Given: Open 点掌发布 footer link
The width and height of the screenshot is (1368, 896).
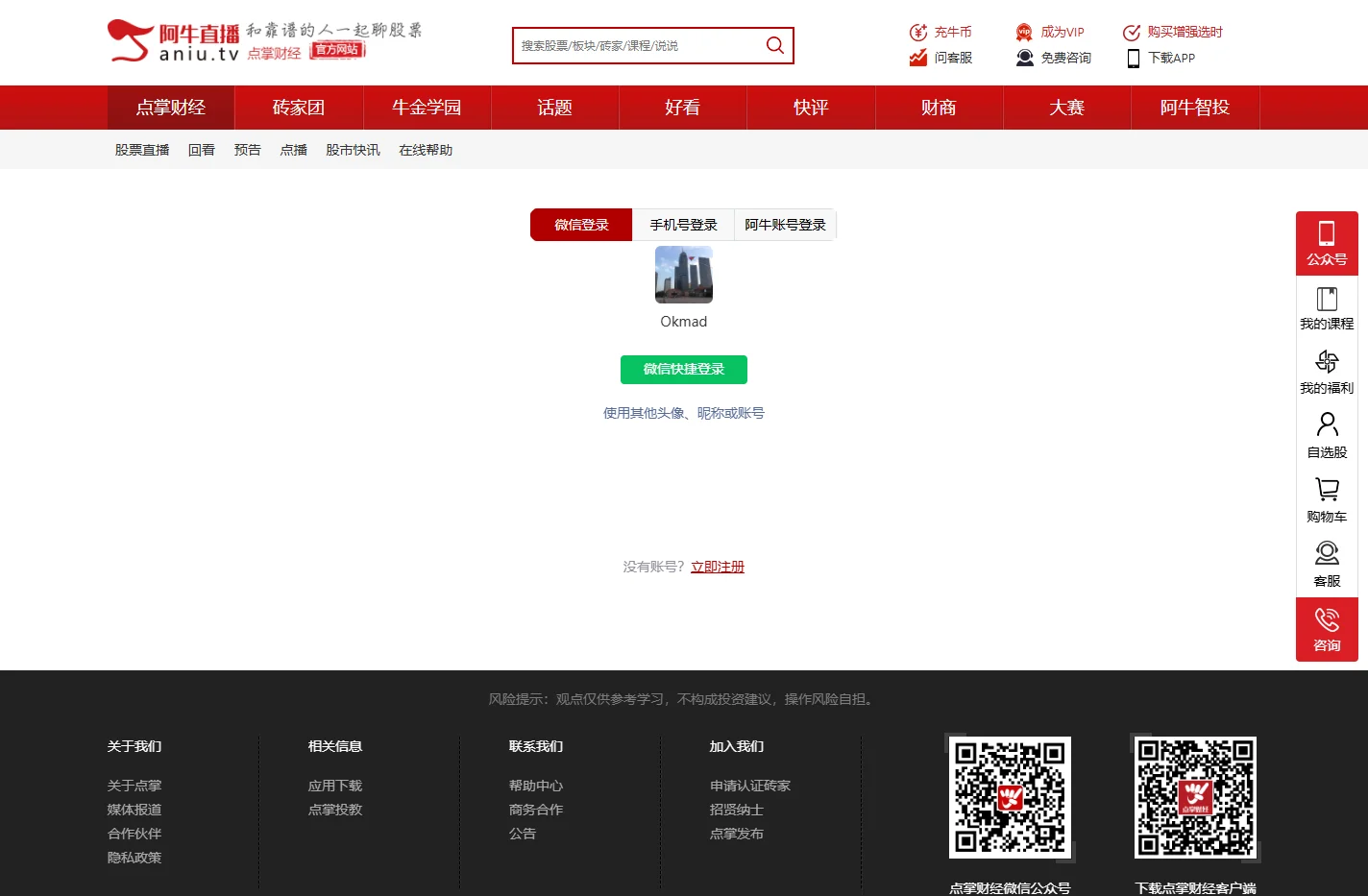Looking at the screenshot, I should pos(737,834).
